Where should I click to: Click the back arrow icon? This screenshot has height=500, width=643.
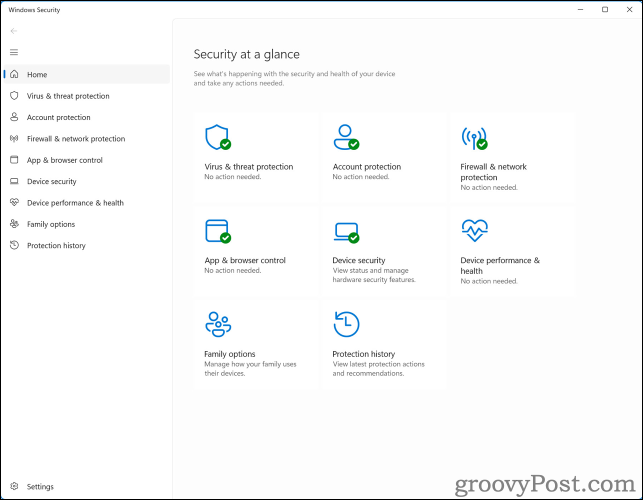coord(14,31)
